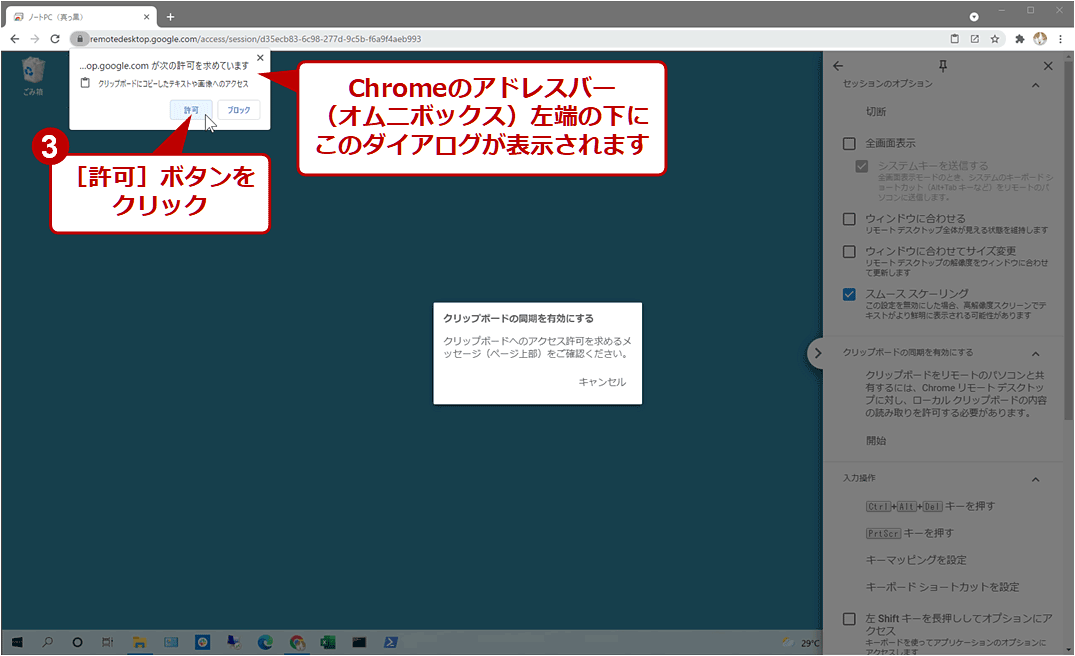Open the remote Windows Start menu

[16, 642]
